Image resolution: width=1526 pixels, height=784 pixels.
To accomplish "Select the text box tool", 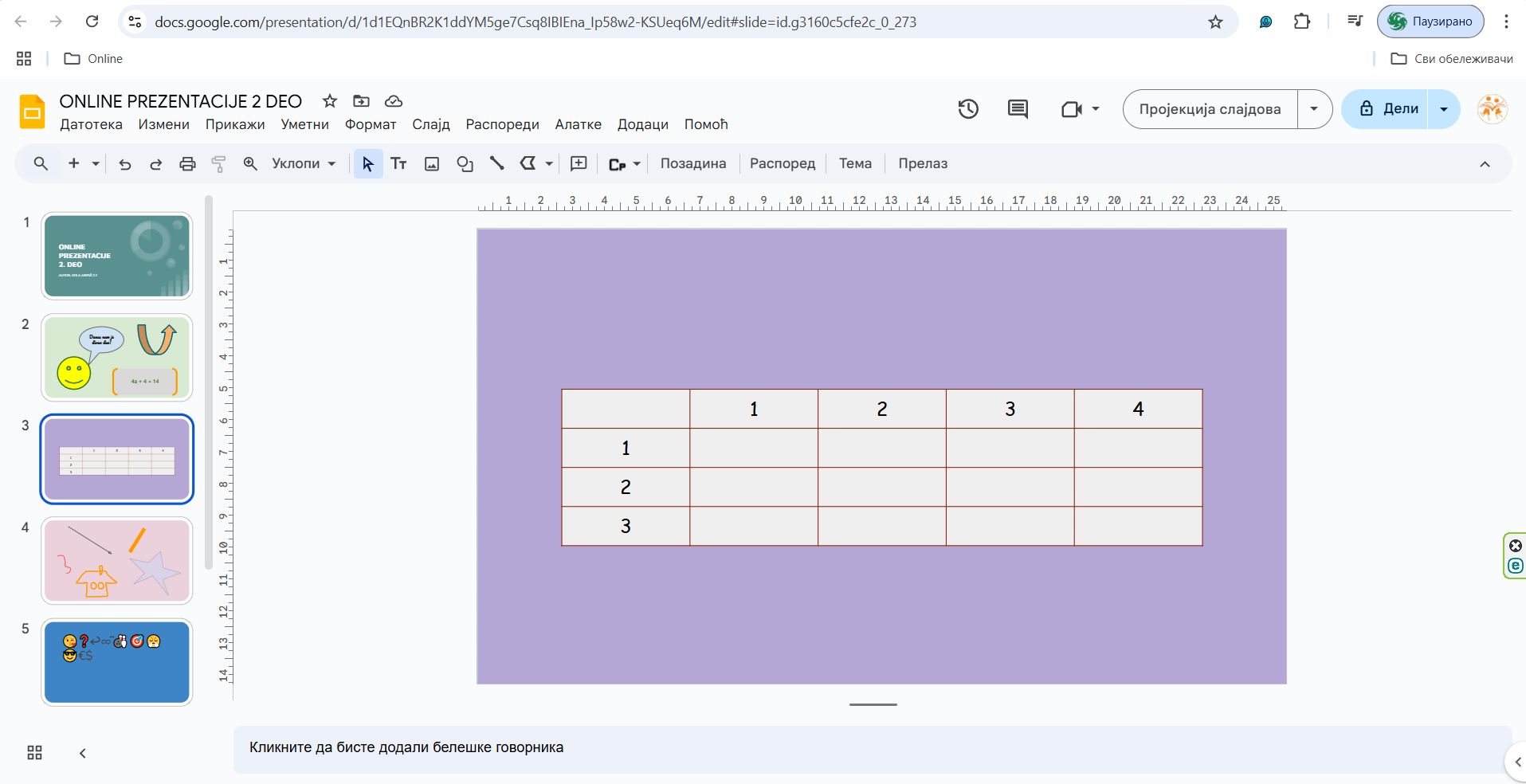I will pyautogui.click(x=398, y=164).
